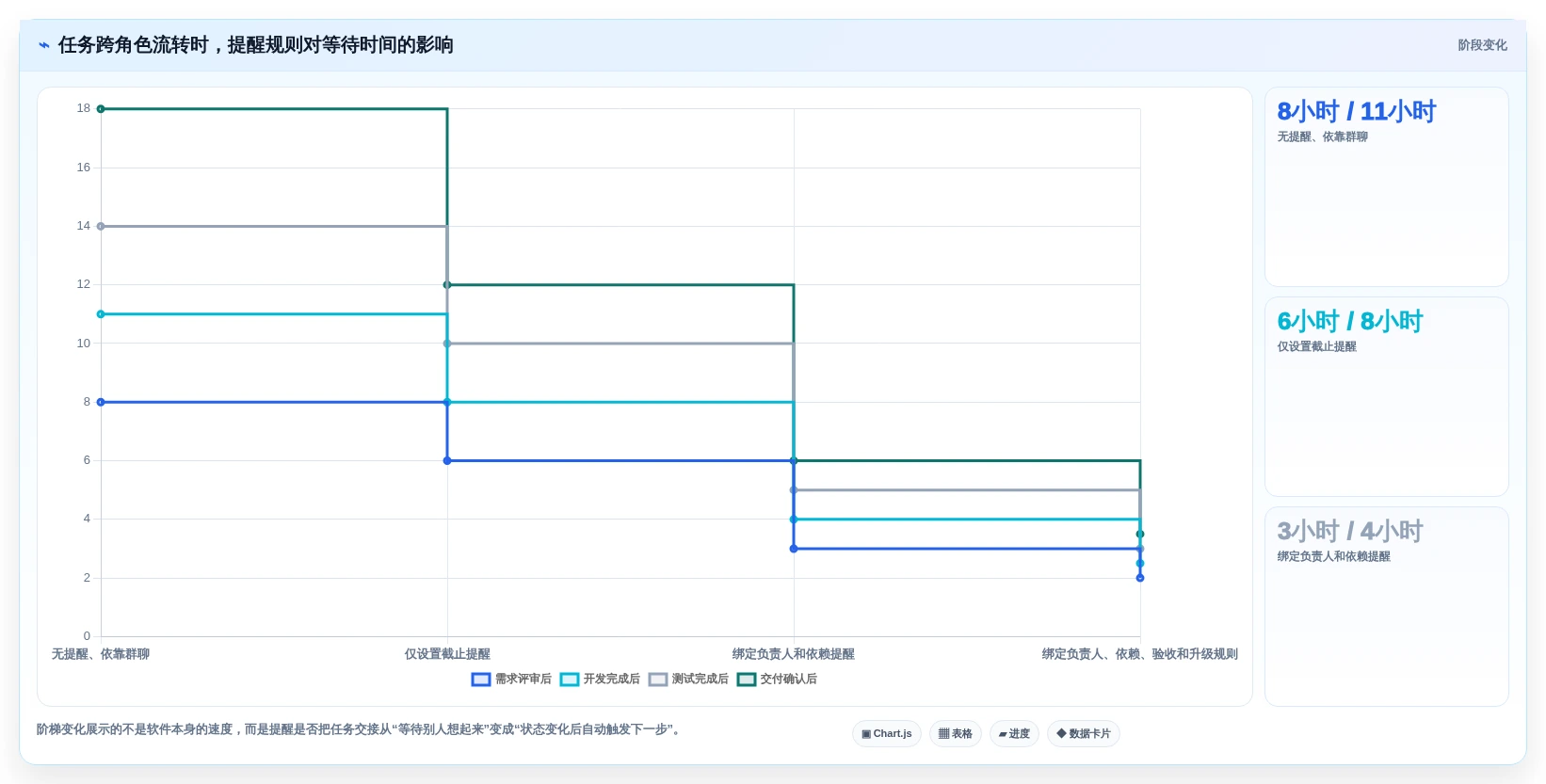The image size is (1546, 784).
Task: Click the blue data point at 3 under 绑定负责人和依赖提醒
Action: [794, 549]
